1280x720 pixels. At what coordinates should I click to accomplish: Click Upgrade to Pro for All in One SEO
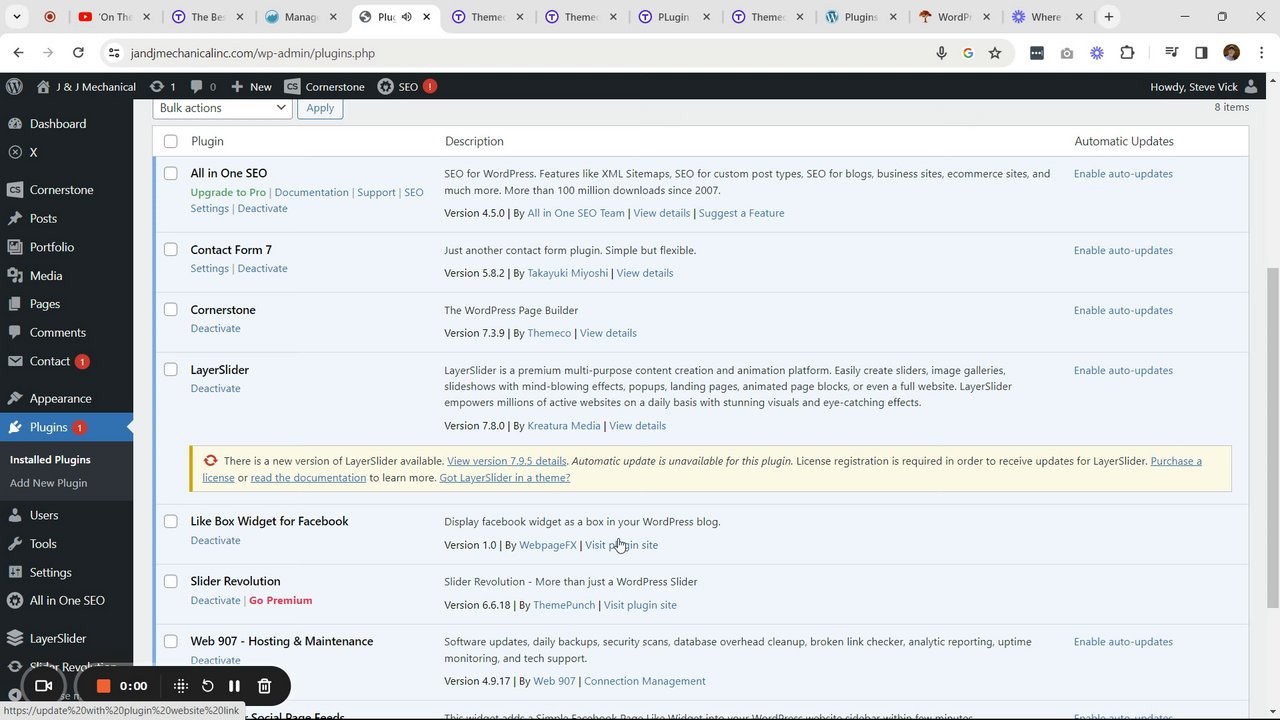(228, 193)
